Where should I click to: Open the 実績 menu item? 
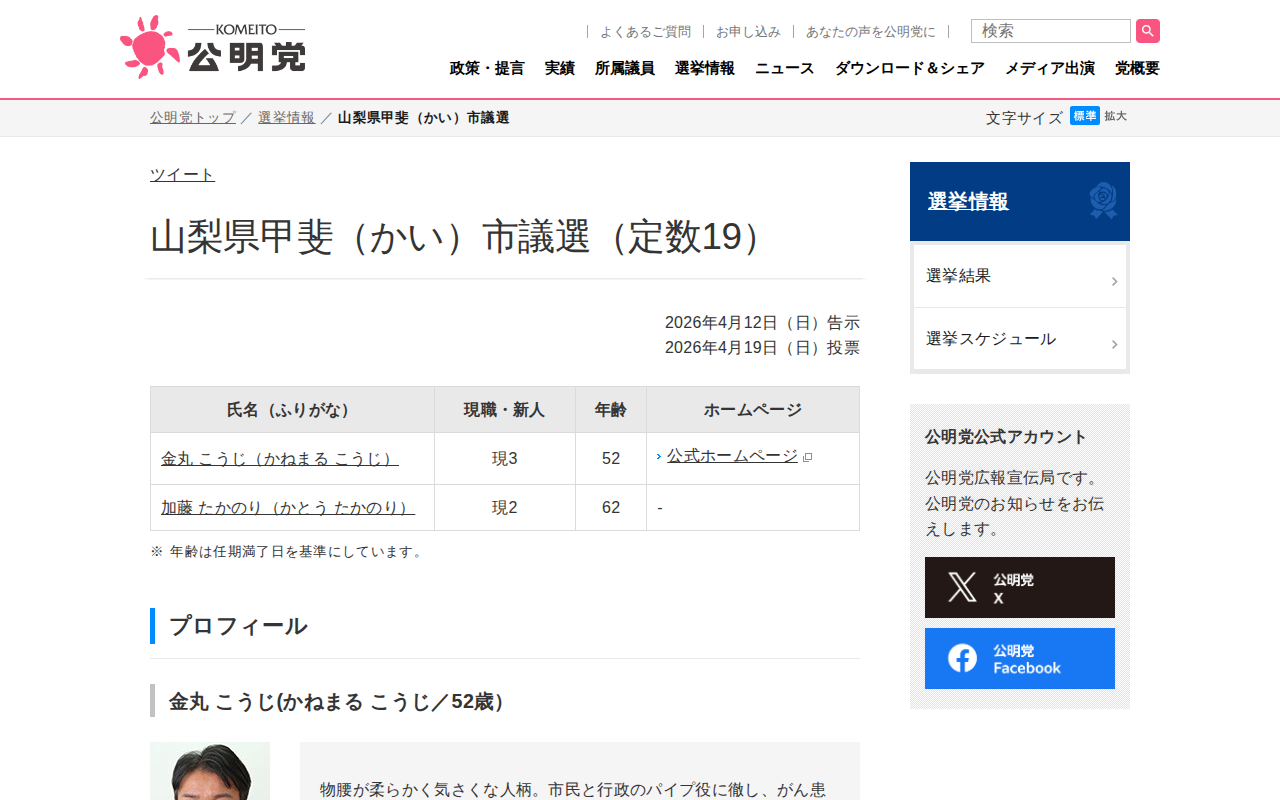pyautogui.click(x=560, y=68)
